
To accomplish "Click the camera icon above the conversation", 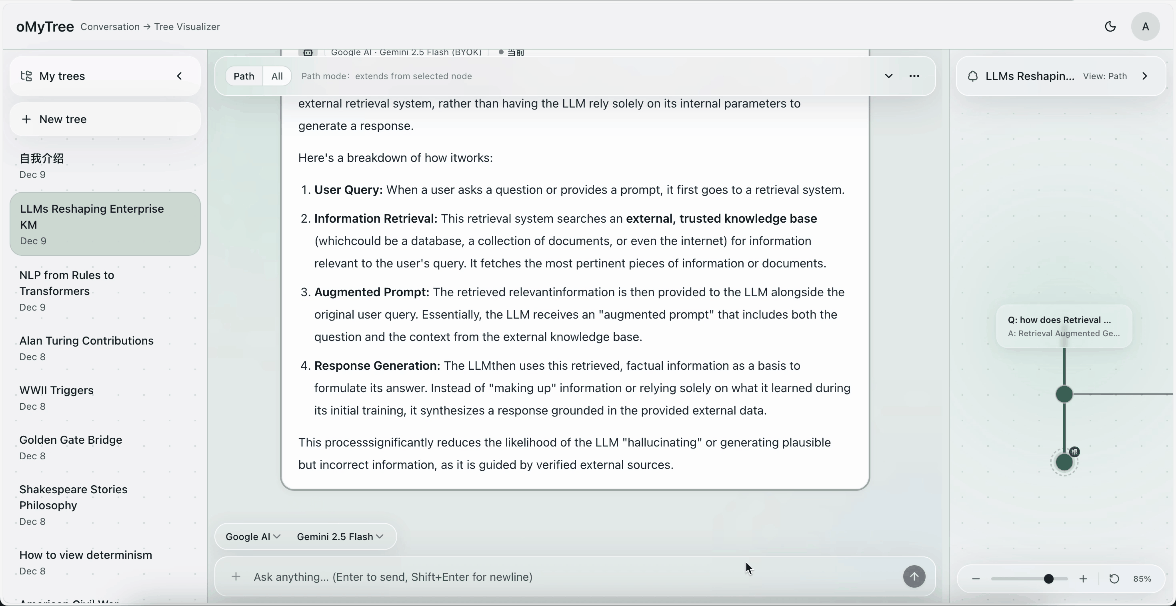I will 308,50.
